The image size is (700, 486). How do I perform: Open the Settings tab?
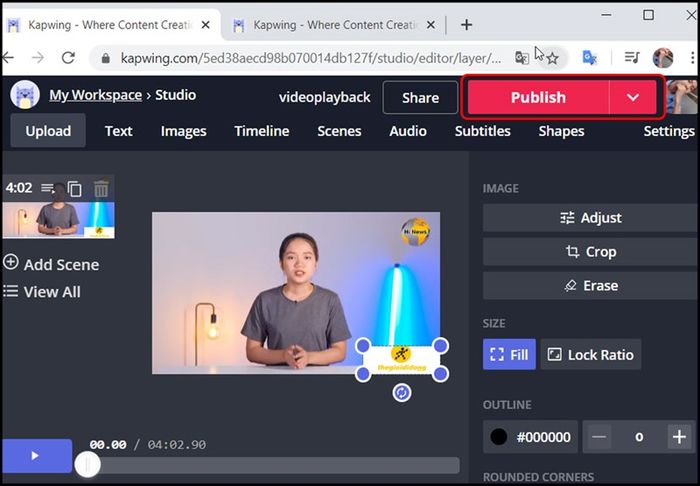(x=669, y=131)
